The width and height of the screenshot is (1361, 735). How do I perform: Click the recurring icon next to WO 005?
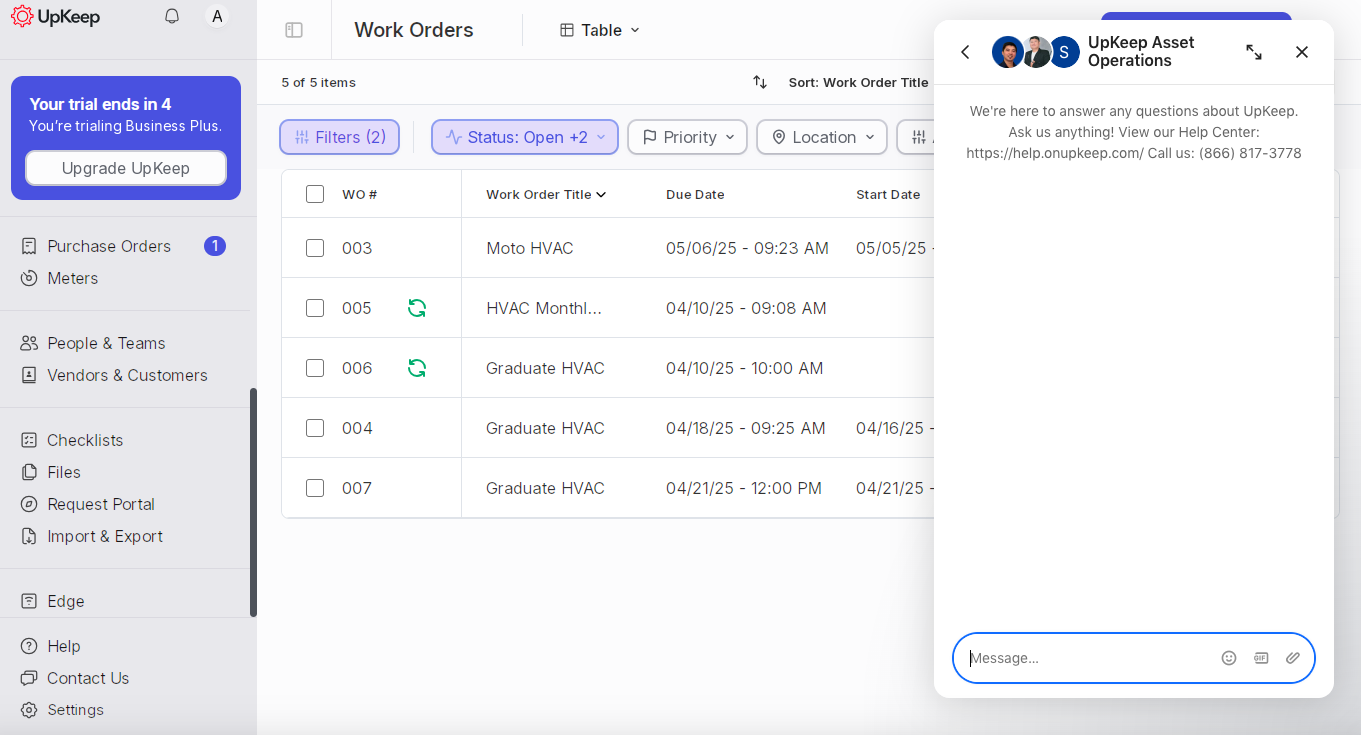click(x=416, y=308)
